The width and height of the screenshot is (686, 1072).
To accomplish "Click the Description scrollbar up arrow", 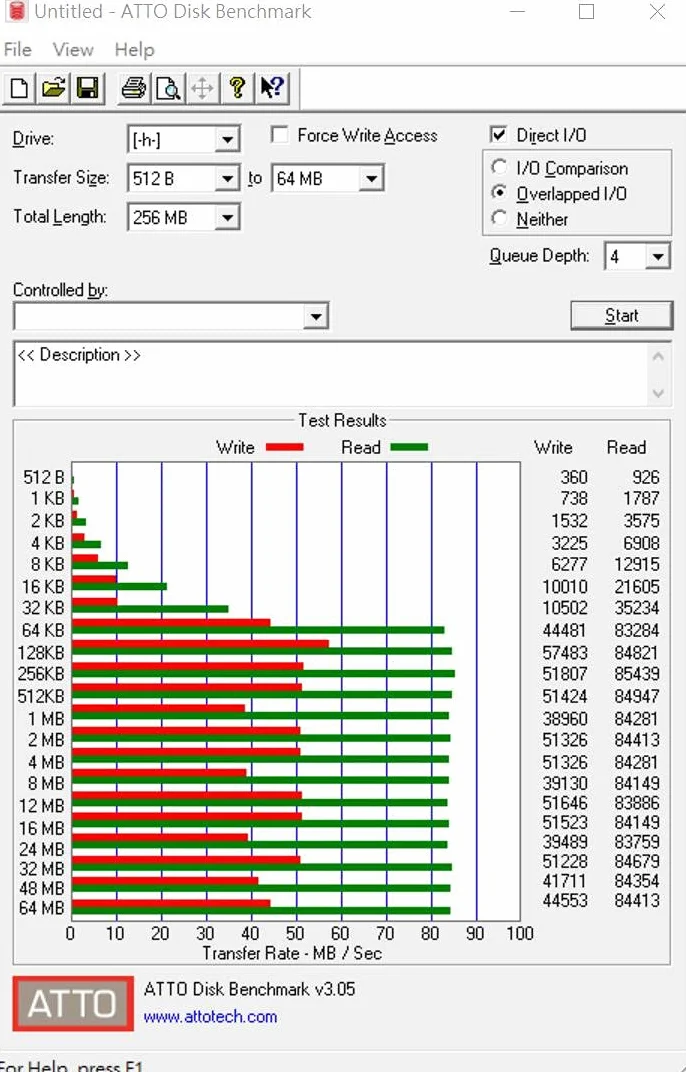I will [658, 357].
